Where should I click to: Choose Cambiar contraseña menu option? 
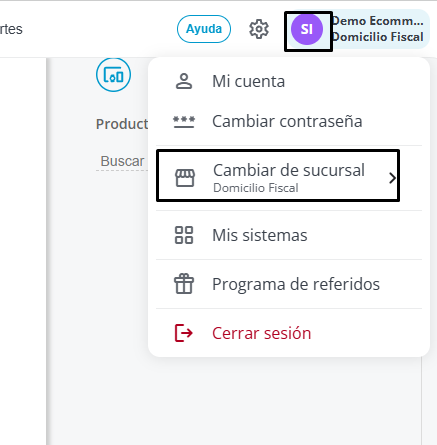point(289,121)
